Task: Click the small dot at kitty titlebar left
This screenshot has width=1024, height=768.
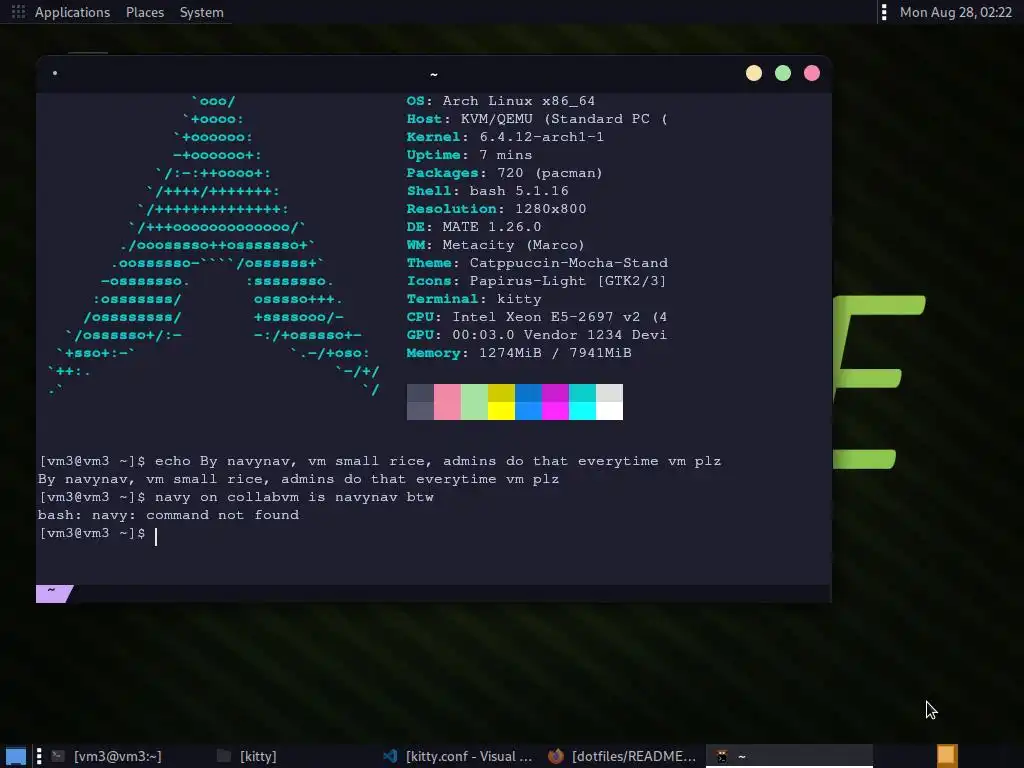Action: (x=55, y=72)
